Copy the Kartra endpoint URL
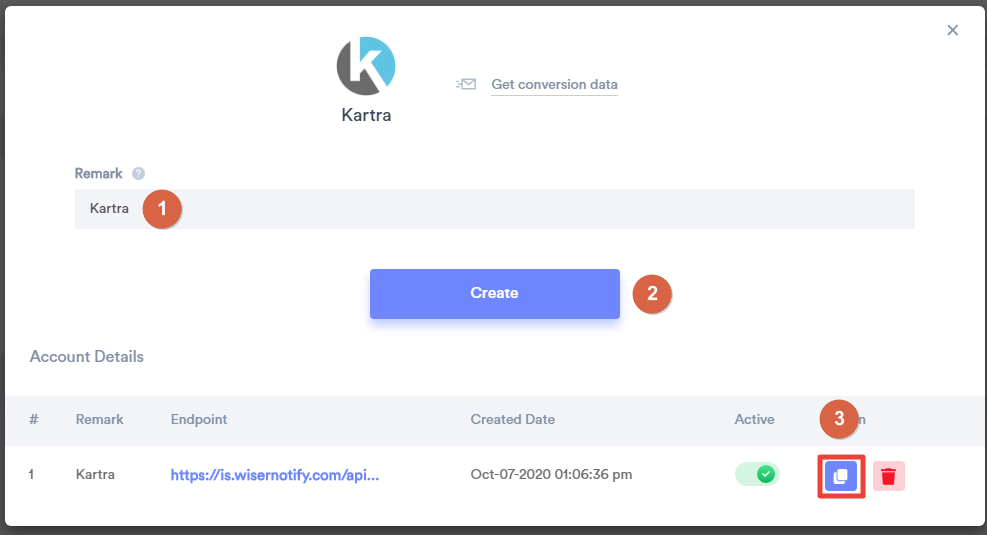Viewport: 987px width, 535px height. coord(841,476)
